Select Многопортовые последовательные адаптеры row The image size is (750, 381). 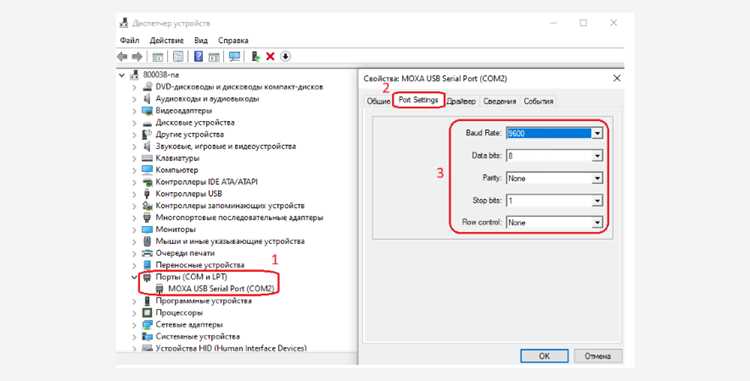click(x=239, y=218)
